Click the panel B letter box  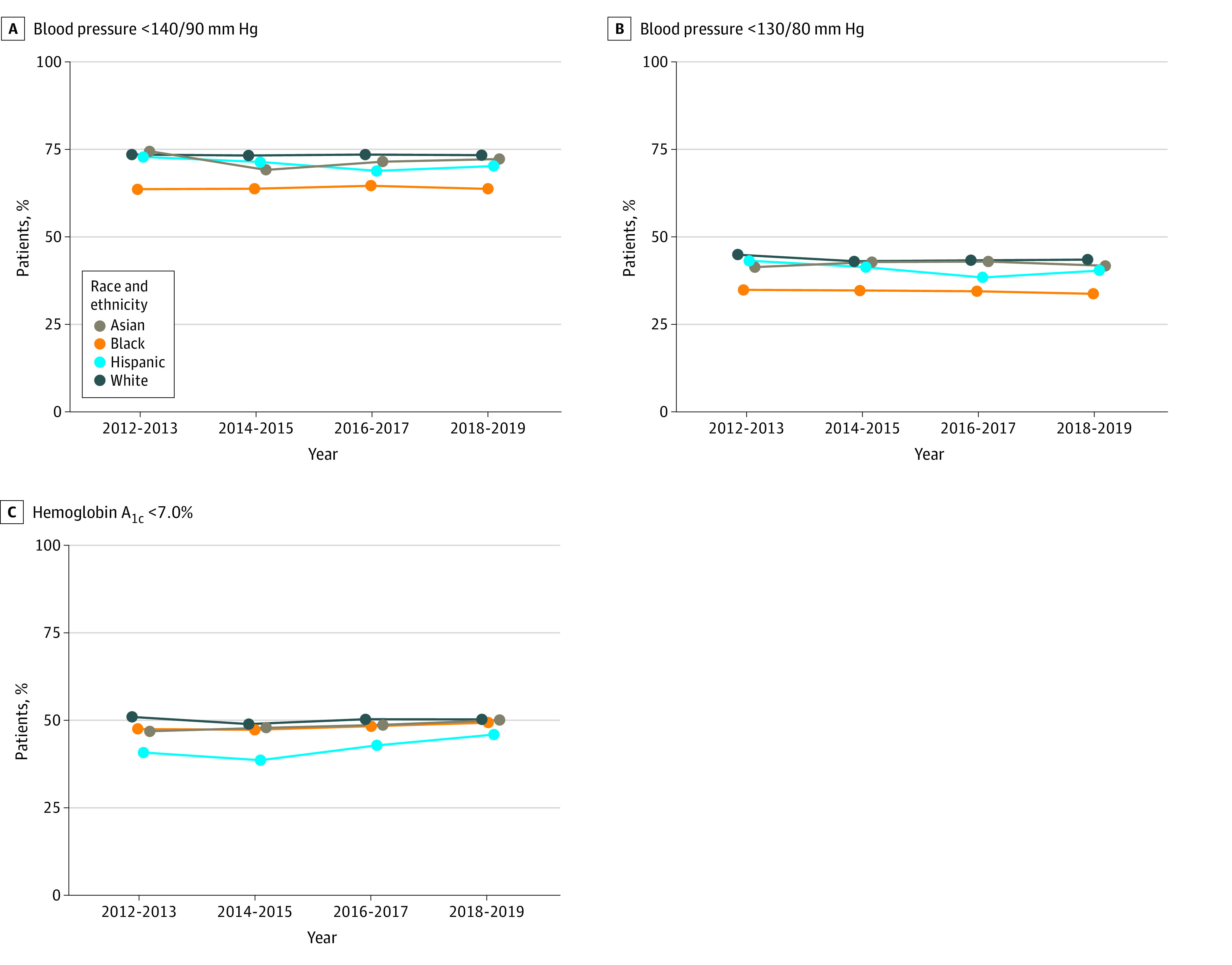point(619,29)
